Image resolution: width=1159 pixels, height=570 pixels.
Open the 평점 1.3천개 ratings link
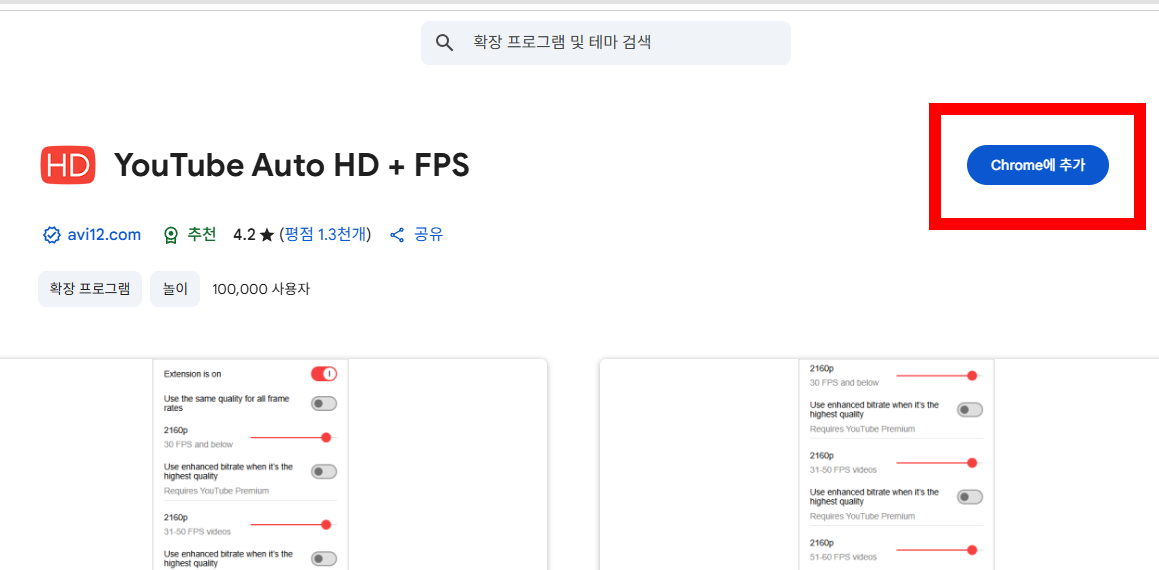(x=325, y=235)
